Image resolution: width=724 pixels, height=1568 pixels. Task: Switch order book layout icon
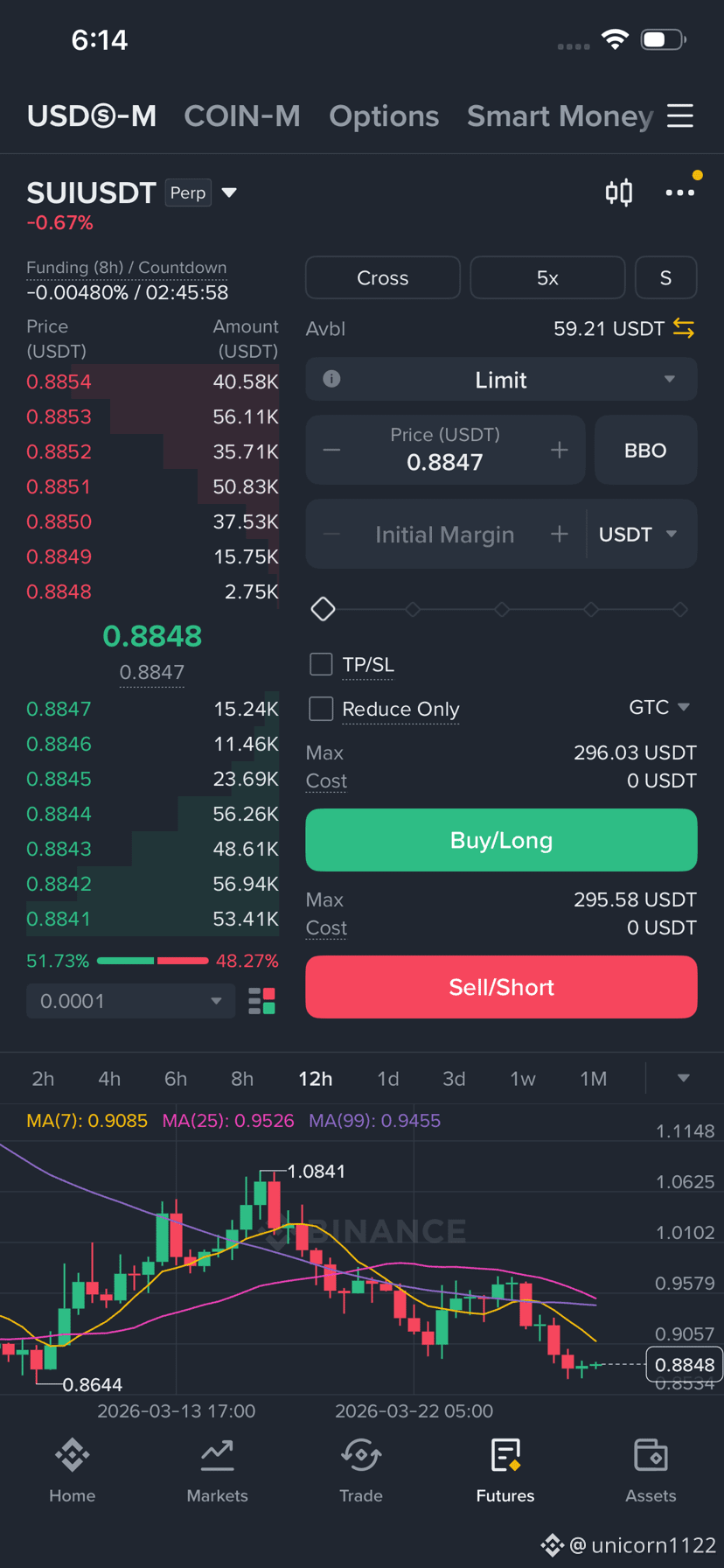click(x=261, y=1001)
